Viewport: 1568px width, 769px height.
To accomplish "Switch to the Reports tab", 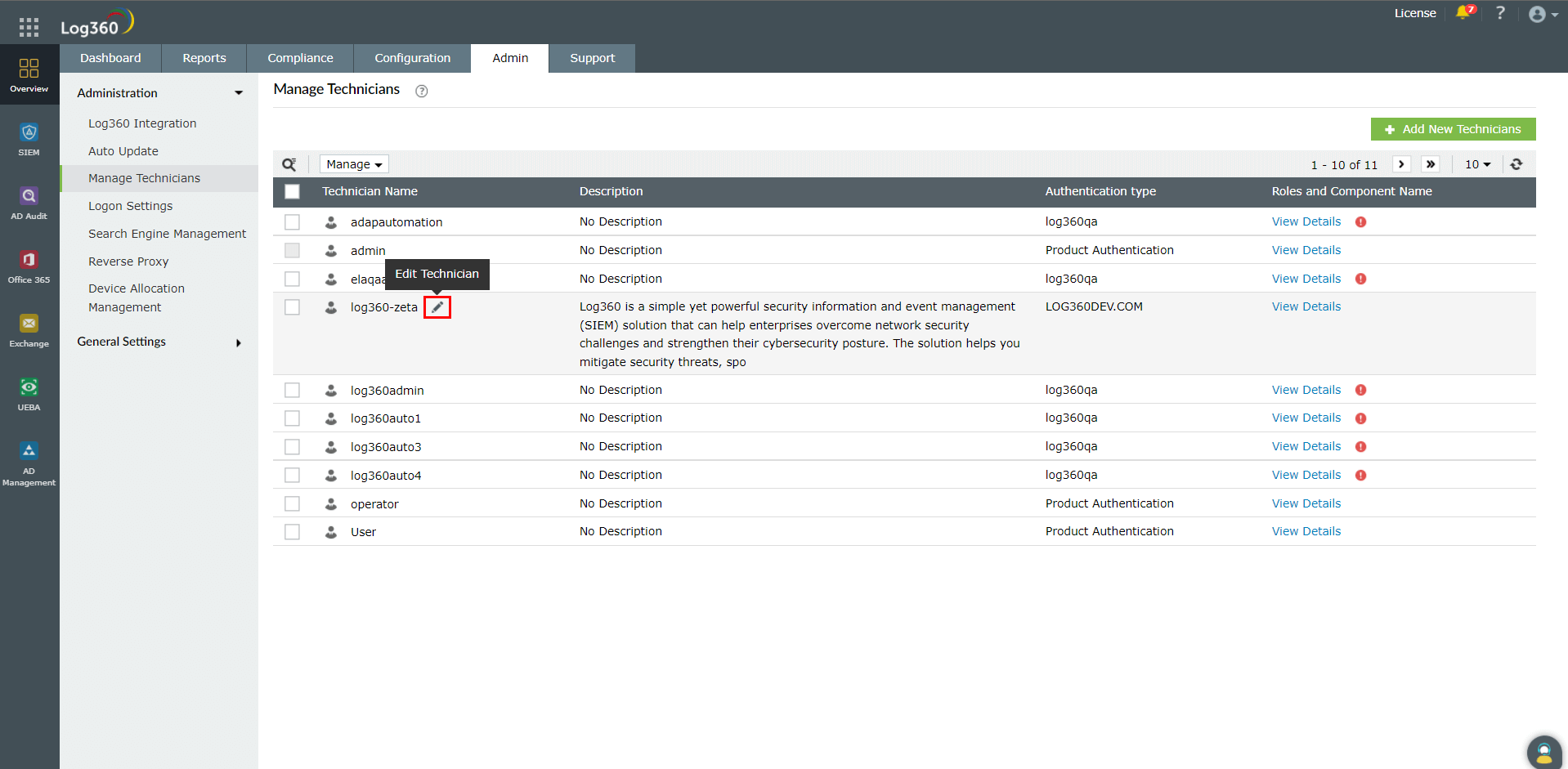I will coord(204,58).
